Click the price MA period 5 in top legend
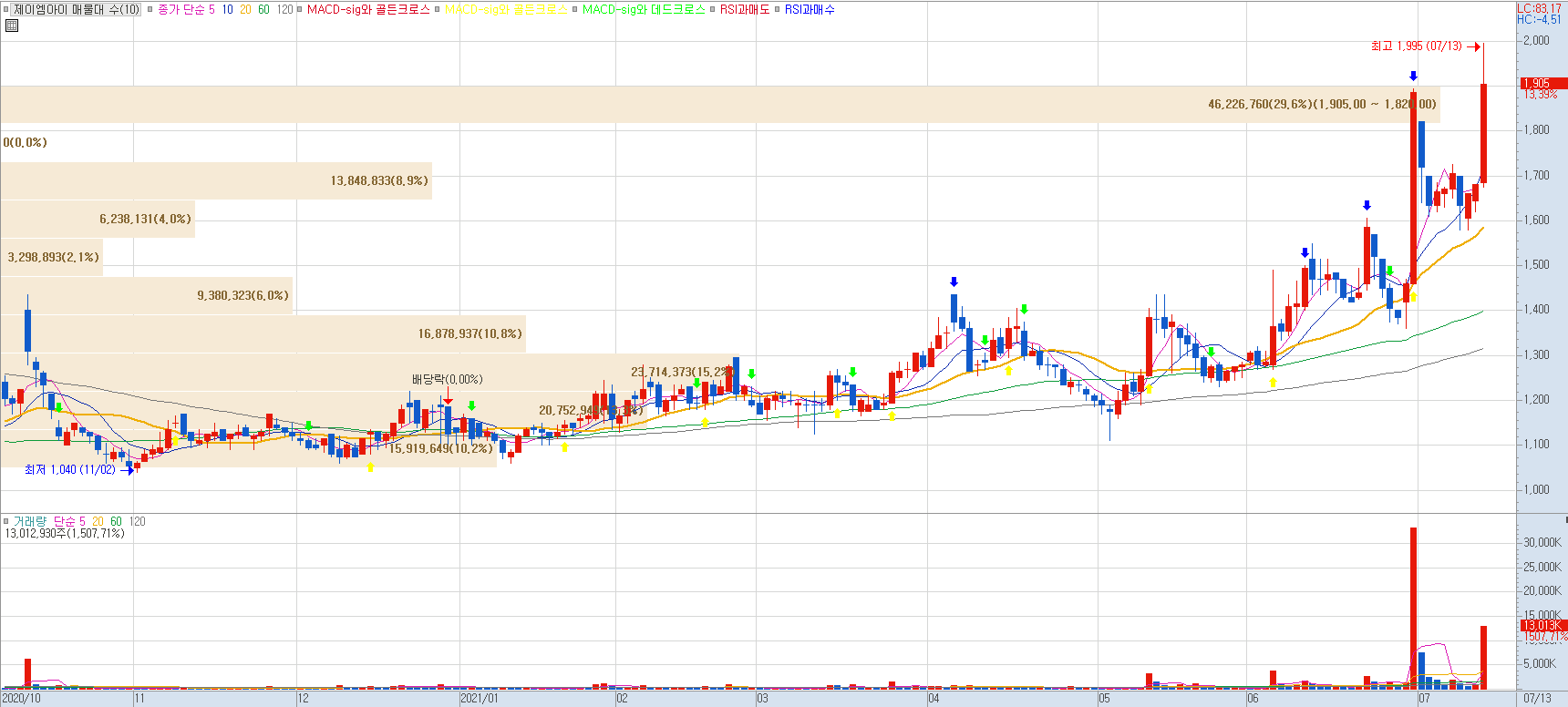1568x707 pixels. coord(211,9)
